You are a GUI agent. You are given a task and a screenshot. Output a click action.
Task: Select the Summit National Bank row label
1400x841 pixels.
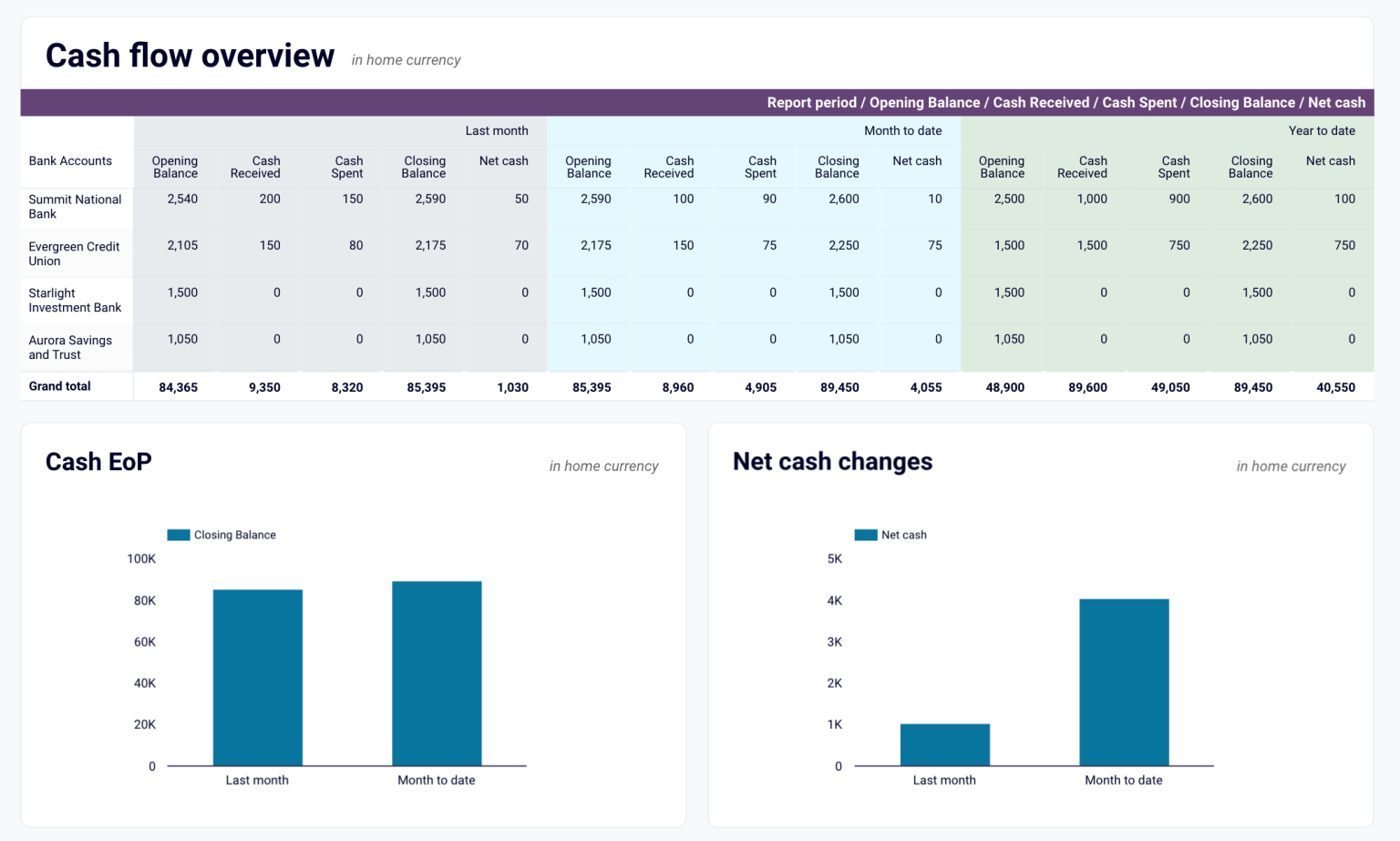click(x=76, y=207)
